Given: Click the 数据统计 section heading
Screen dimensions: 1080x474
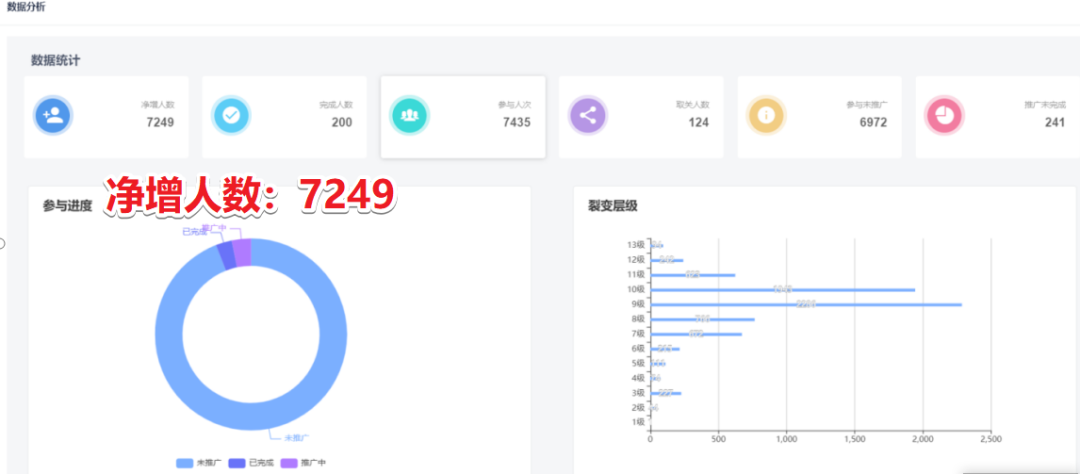Looking at the screenshot, I should [56, 61].
